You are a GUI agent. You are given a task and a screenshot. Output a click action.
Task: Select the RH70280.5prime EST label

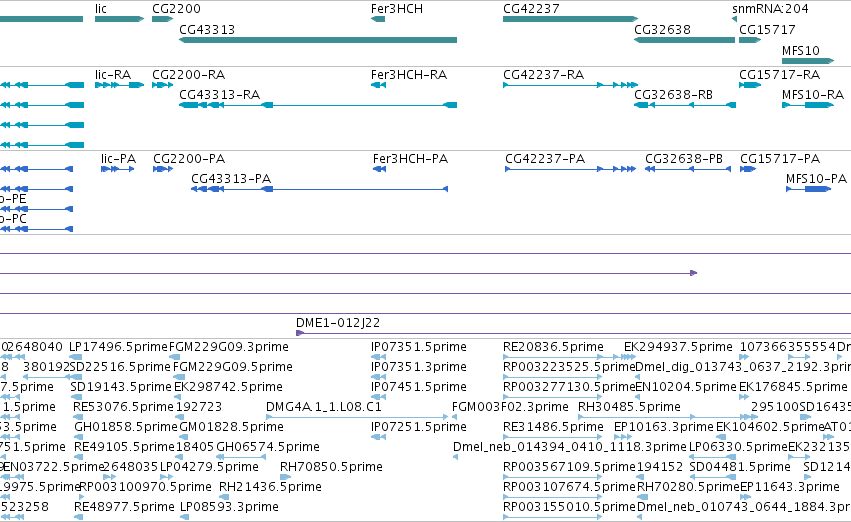point(688,487)
